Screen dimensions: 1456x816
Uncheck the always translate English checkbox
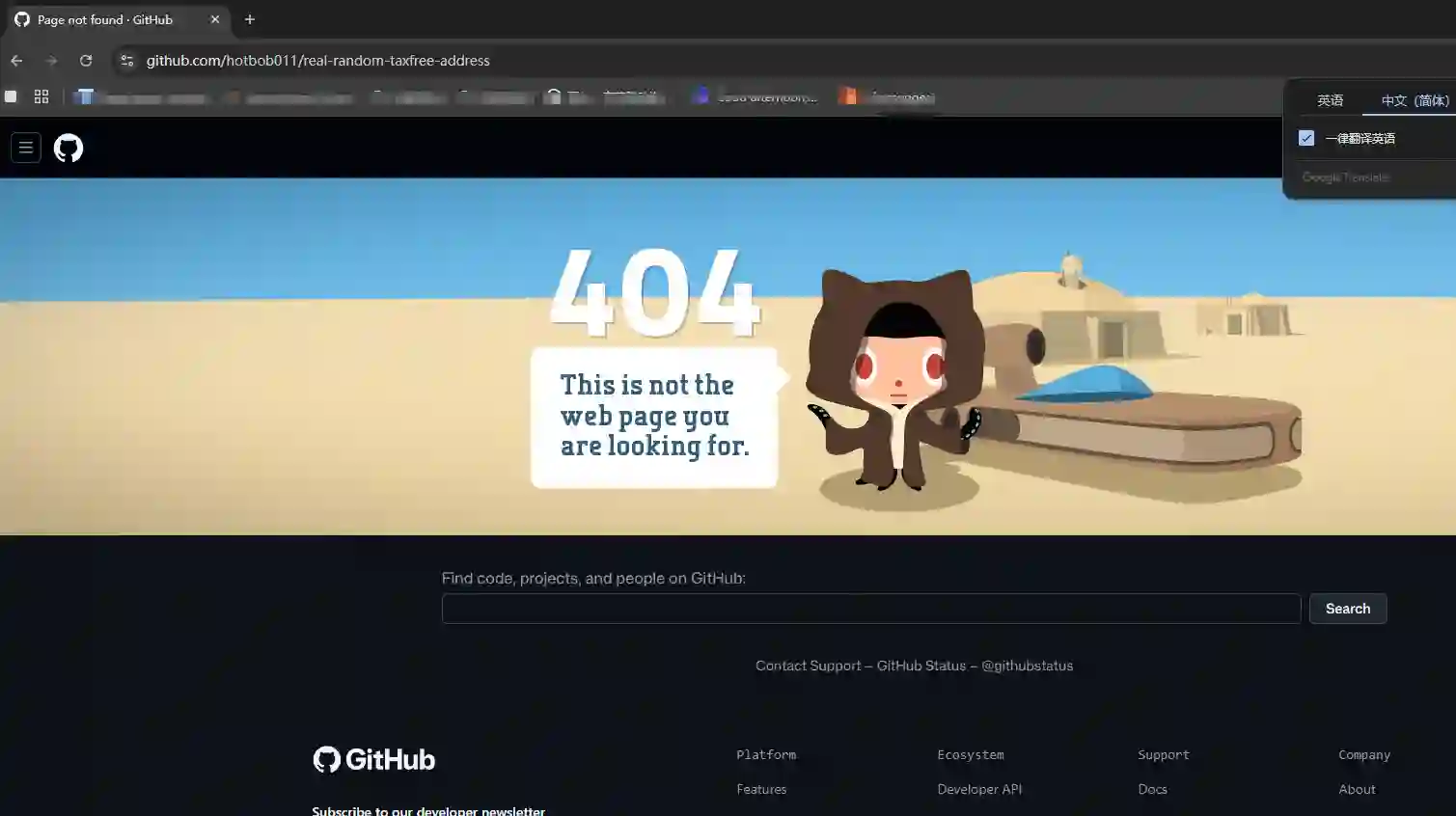pos(1306,137)
